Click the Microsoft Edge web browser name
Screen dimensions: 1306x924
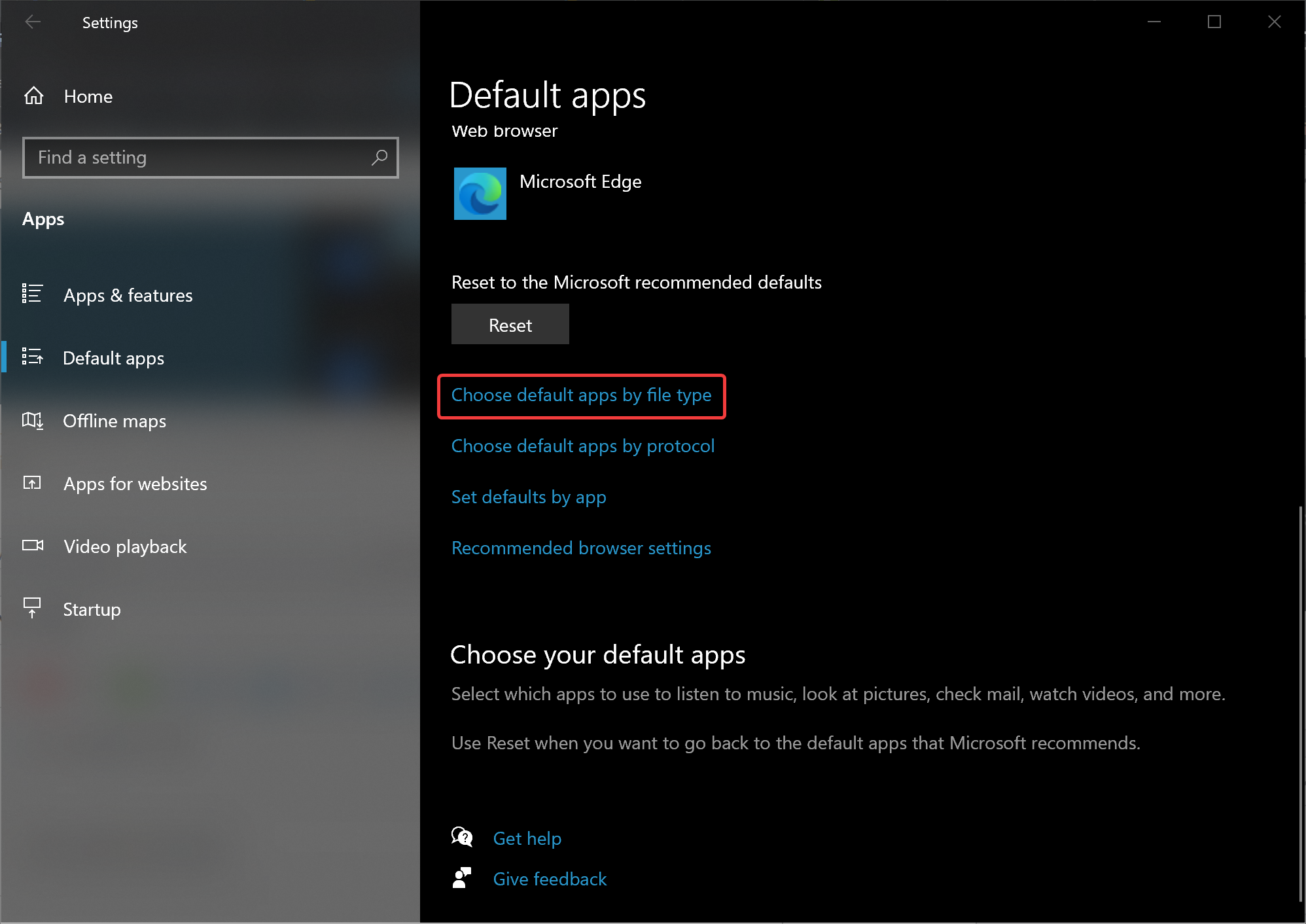(x=580, y=182)
